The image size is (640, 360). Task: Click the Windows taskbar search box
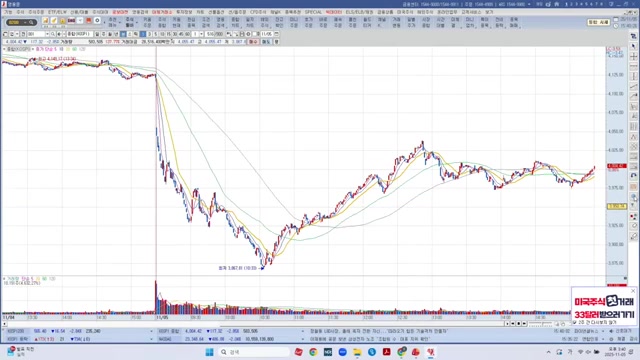(253, 352)
